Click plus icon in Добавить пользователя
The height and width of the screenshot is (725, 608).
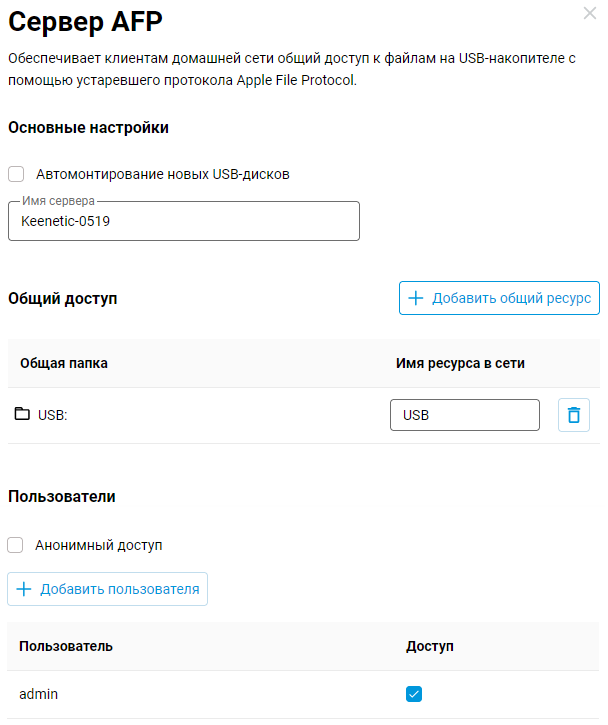pyautogui.click(x=24, y=589)
